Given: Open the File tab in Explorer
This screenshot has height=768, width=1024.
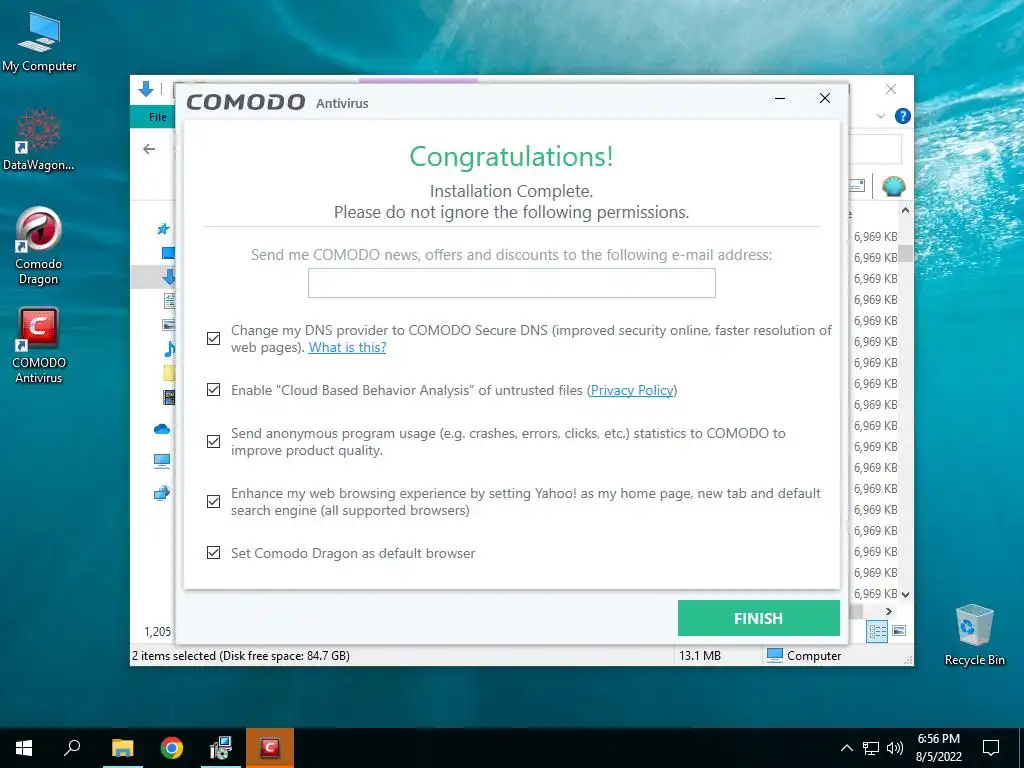Looking at the screenshot, I should coord(157,117).
